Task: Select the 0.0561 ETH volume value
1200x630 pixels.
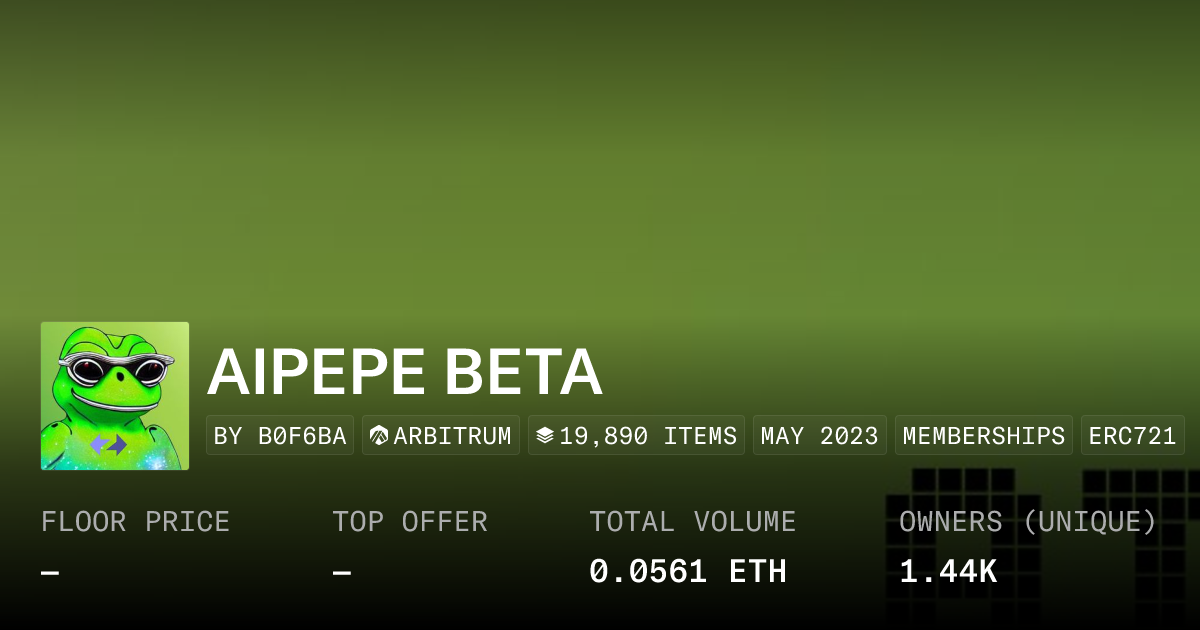Action: click(687, 572)
